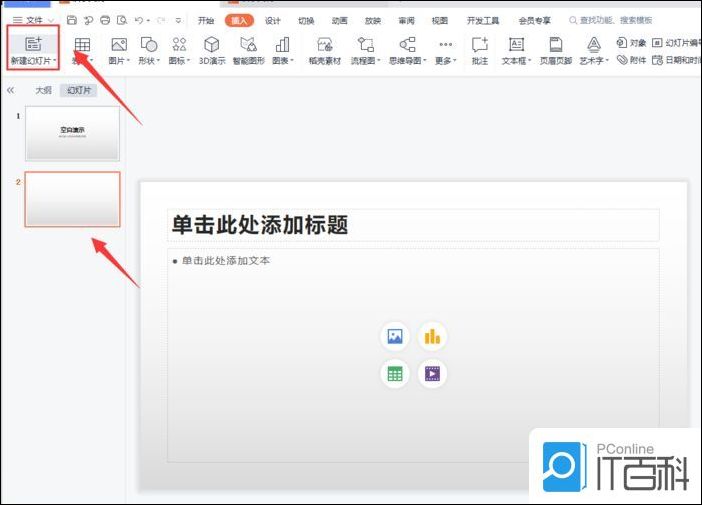Switch to the Slides (幻灯片) pane tab
Image resolution: width=702 pixels, height=505 pixels.
79,90
